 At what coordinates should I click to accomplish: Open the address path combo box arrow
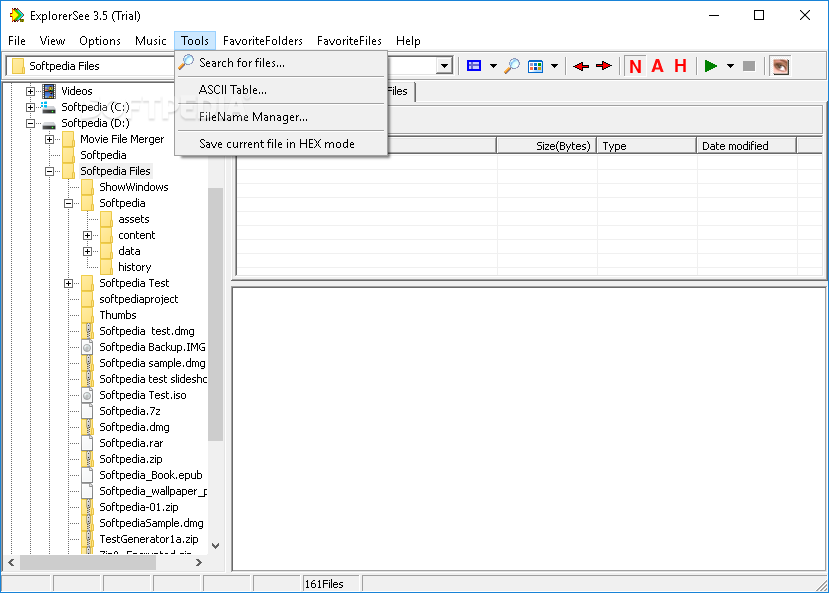(x=445, y=66)
